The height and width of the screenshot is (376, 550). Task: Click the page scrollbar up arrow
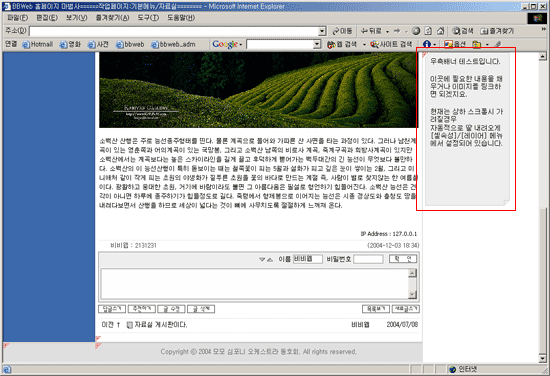coord(543,56)
